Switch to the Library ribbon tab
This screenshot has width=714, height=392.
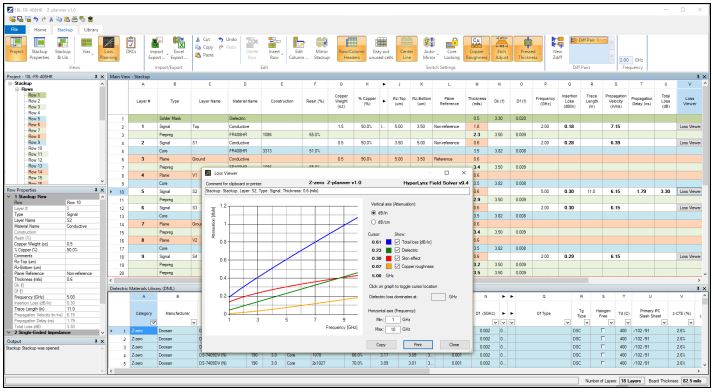pos(91,30)
